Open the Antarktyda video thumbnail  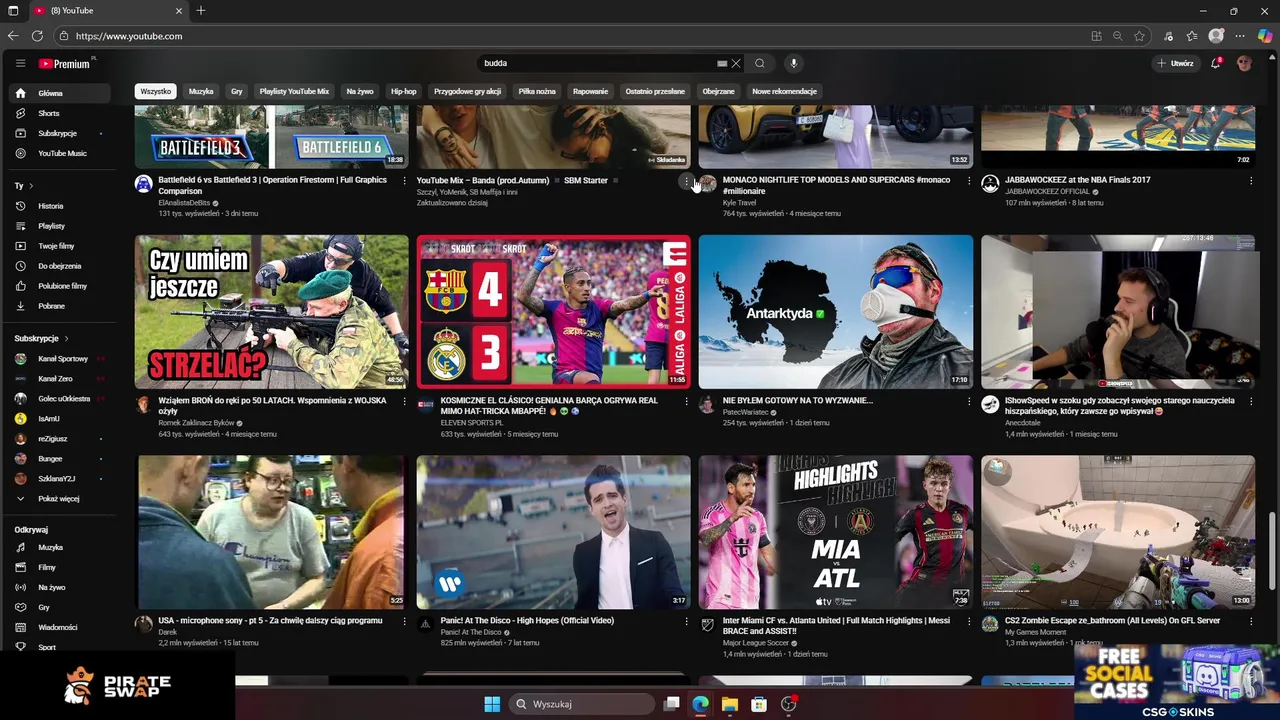835,312
